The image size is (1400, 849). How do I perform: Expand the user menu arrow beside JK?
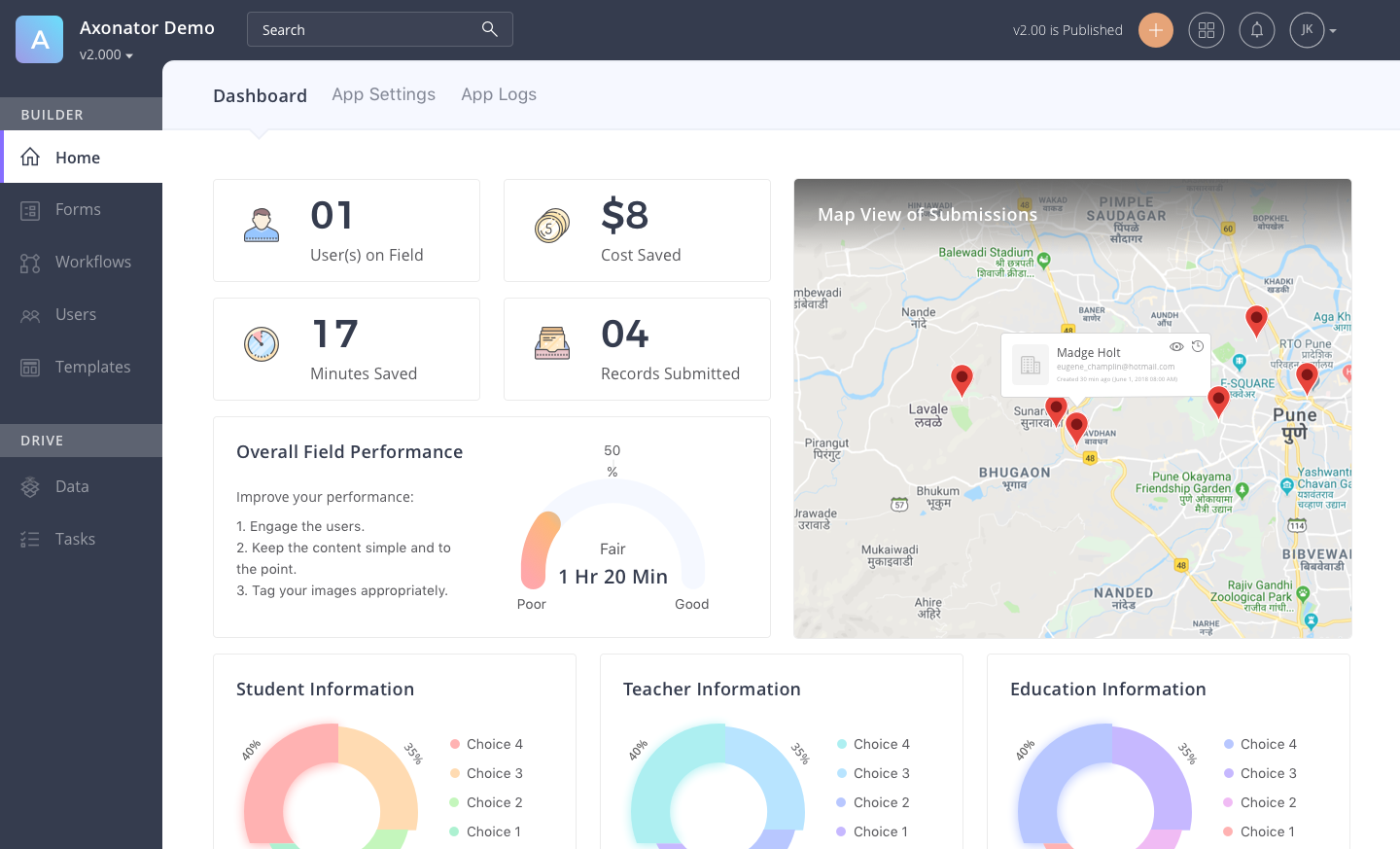click(x=1333, y=31)
